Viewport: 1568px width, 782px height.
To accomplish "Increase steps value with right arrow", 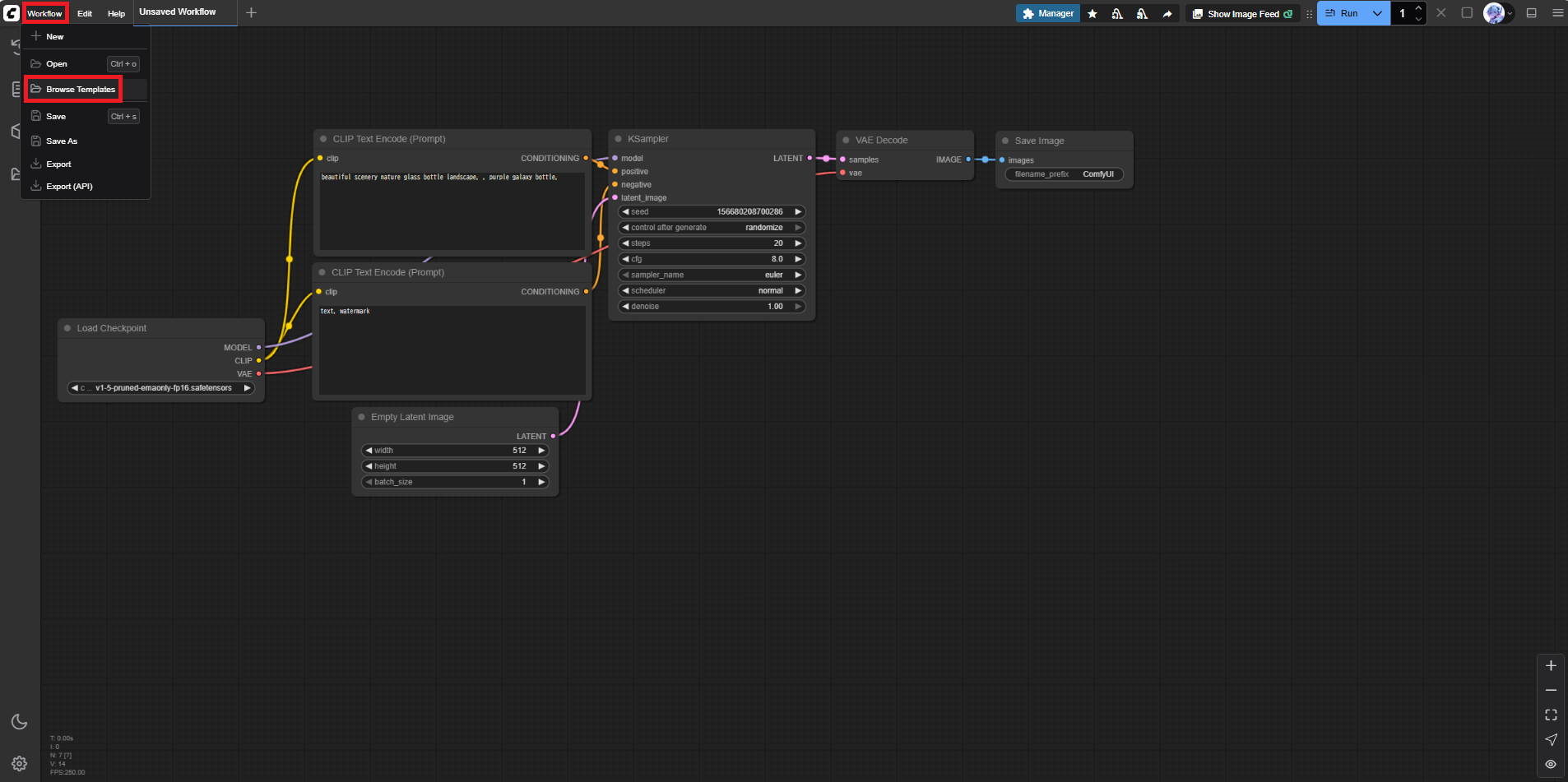I will tap(797, 243).
